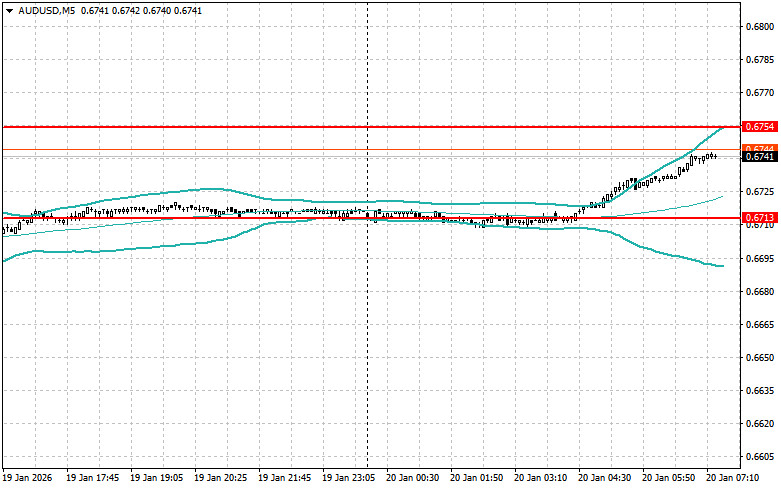Click the 0.6725 price scale value
Screen dimensions: 781x489
[x=760, y=192]
